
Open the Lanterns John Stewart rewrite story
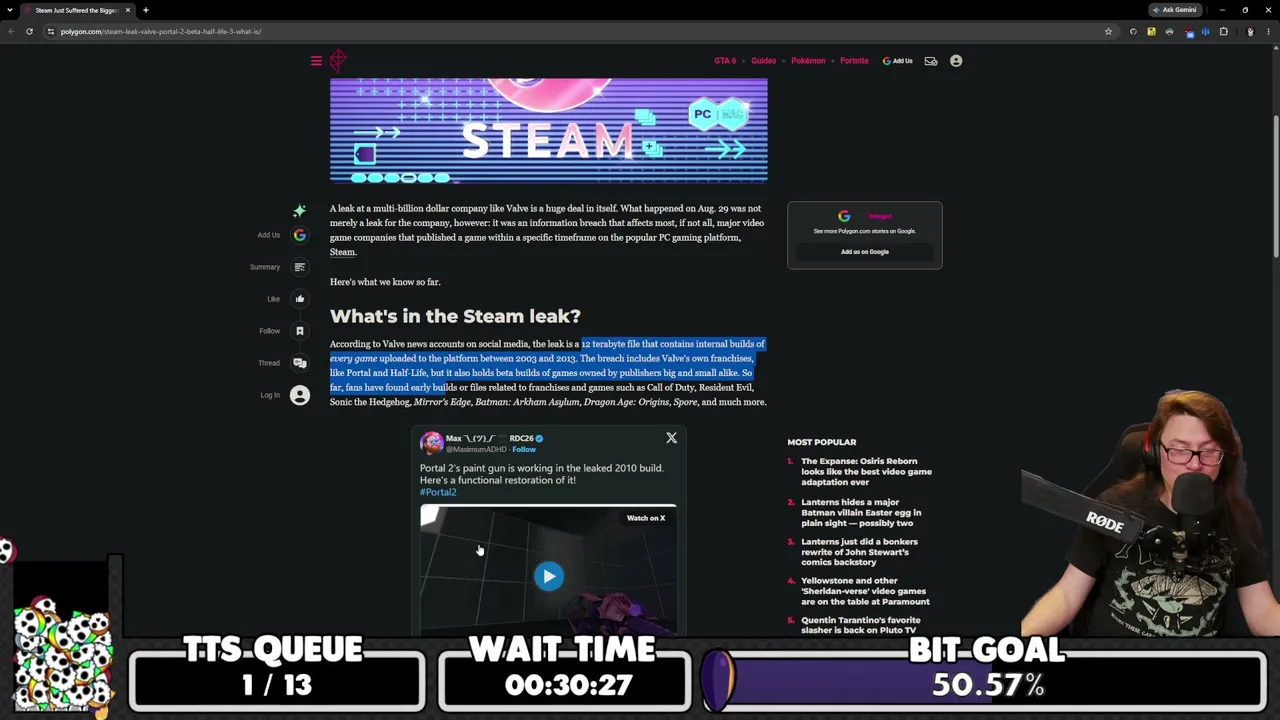[859, 552]
